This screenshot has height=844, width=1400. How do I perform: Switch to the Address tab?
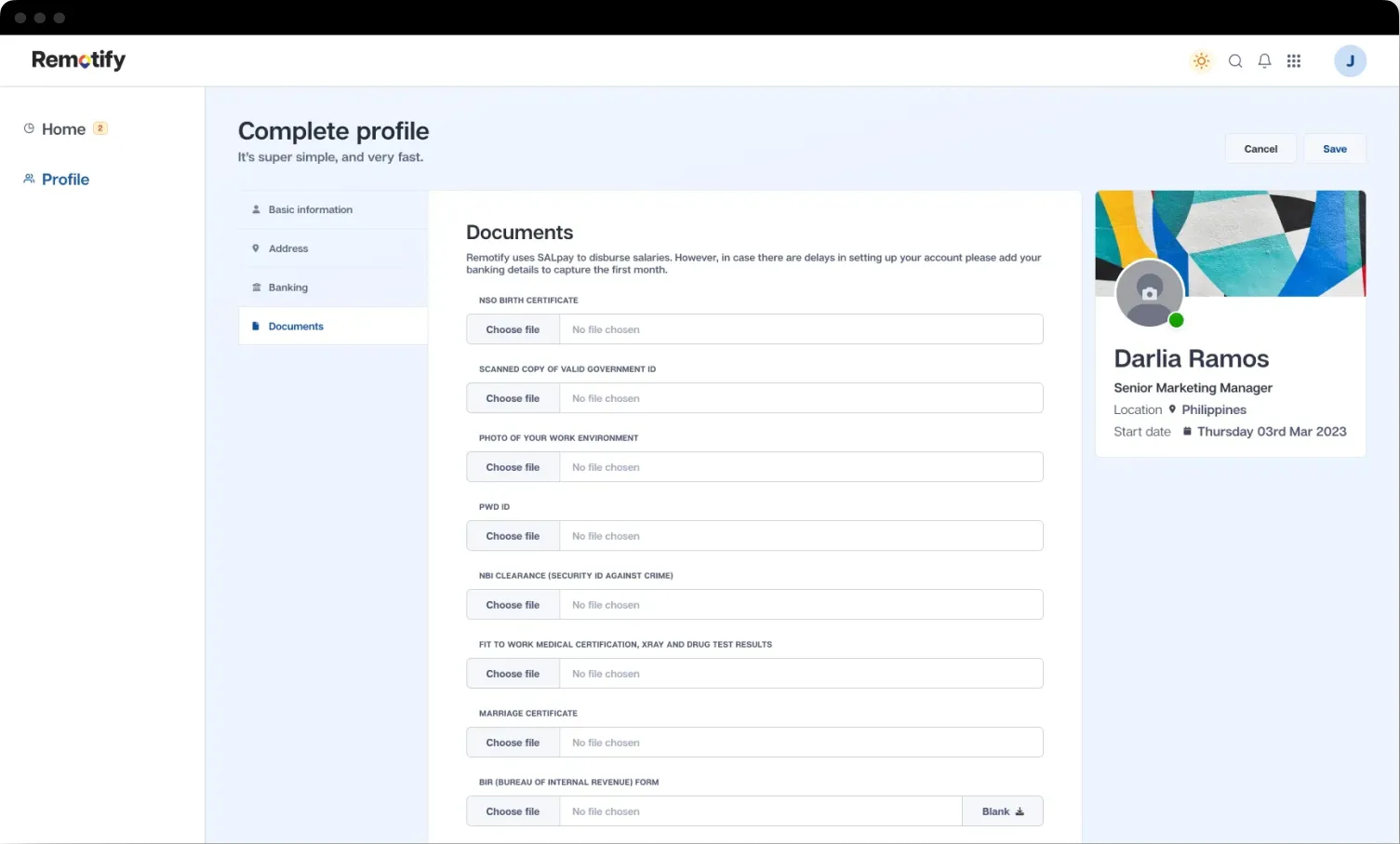pyautogui.click(x=287, y=249)
